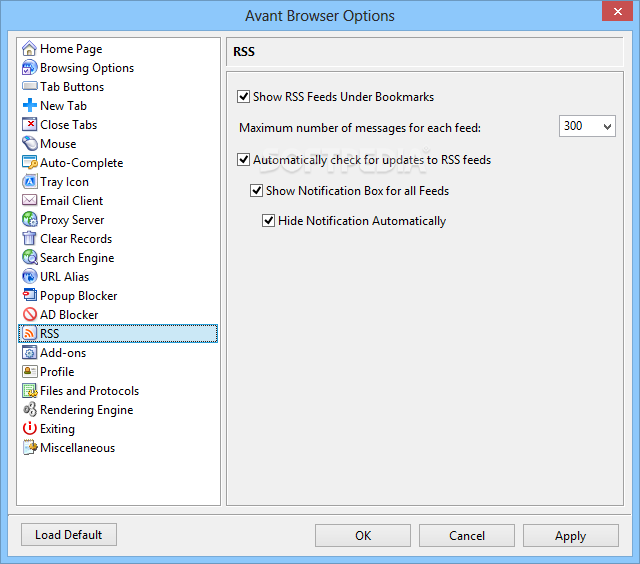Select Browsing Options in the sidebar
The image size is (640, 564).
(x=87, y=68)
